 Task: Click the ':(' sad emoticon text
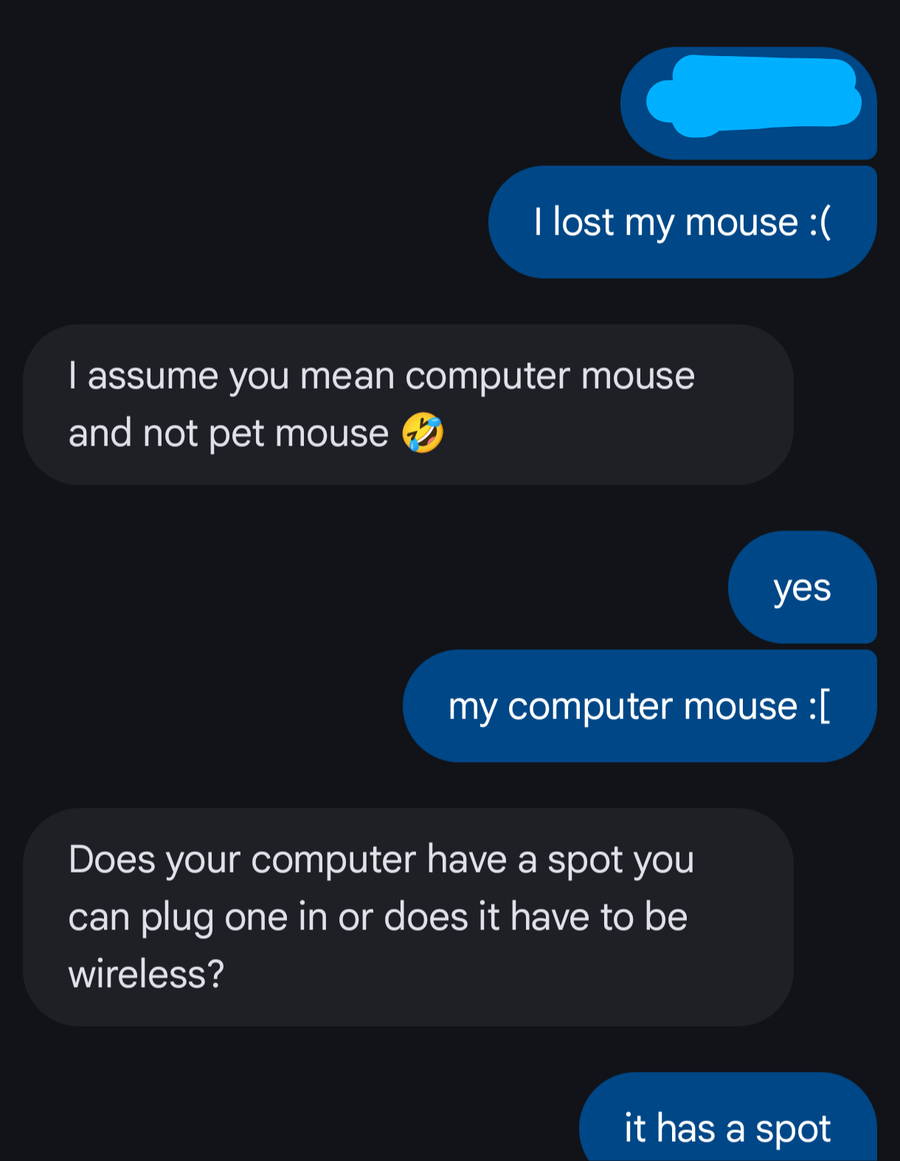tap(820, 222)
